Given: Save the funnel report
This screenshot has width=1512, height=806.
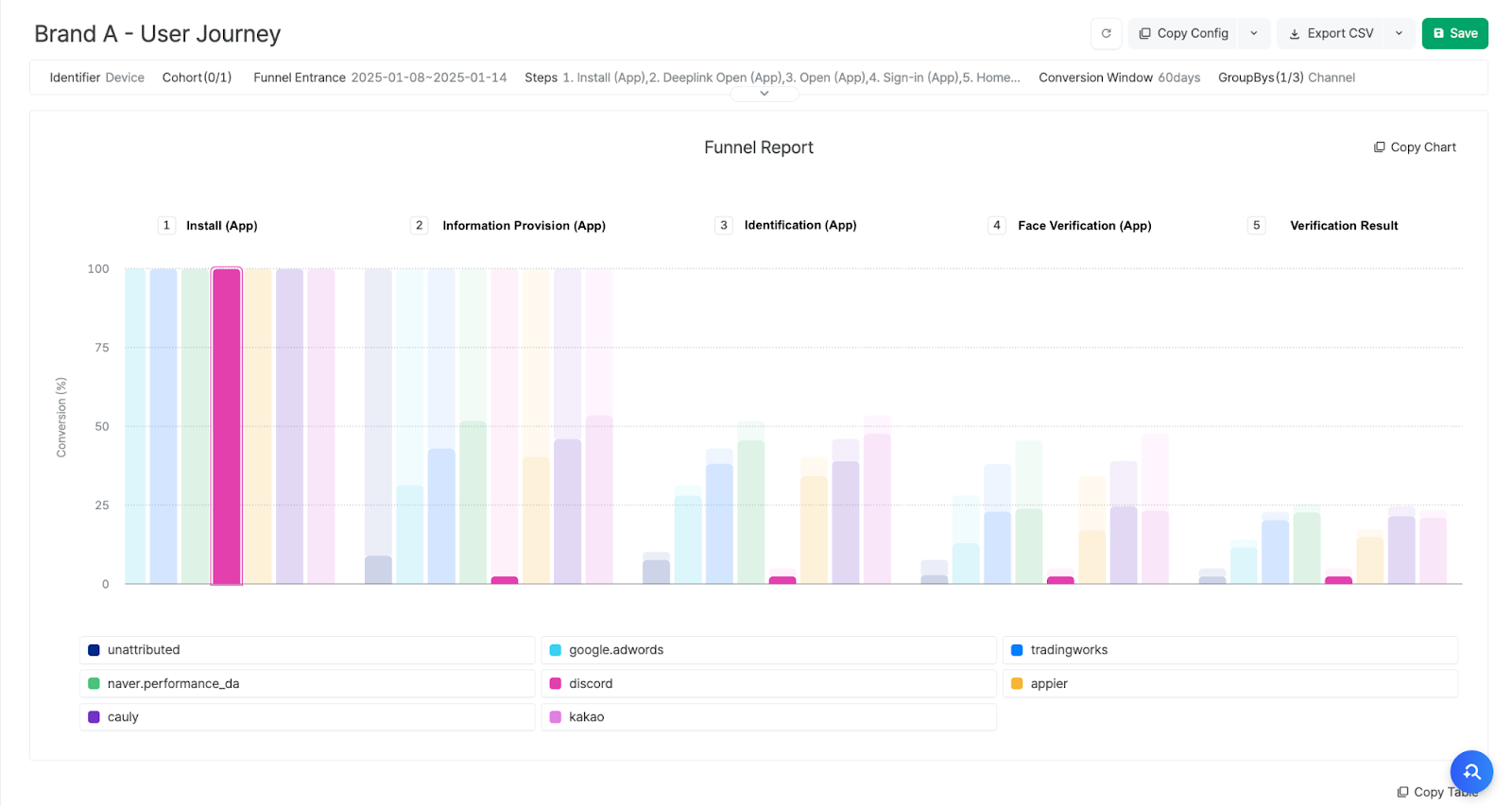Looking at the screenshot, I should tap(1454, 33).
